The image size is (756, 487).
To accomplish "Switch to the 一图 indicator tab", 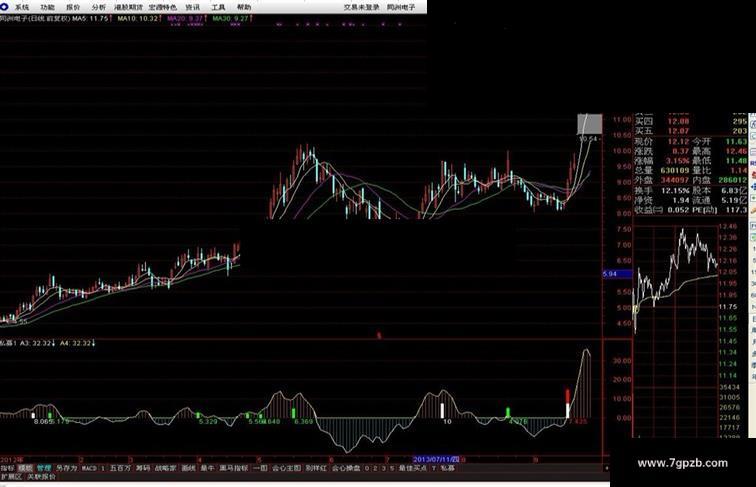I will click(260, 468).
